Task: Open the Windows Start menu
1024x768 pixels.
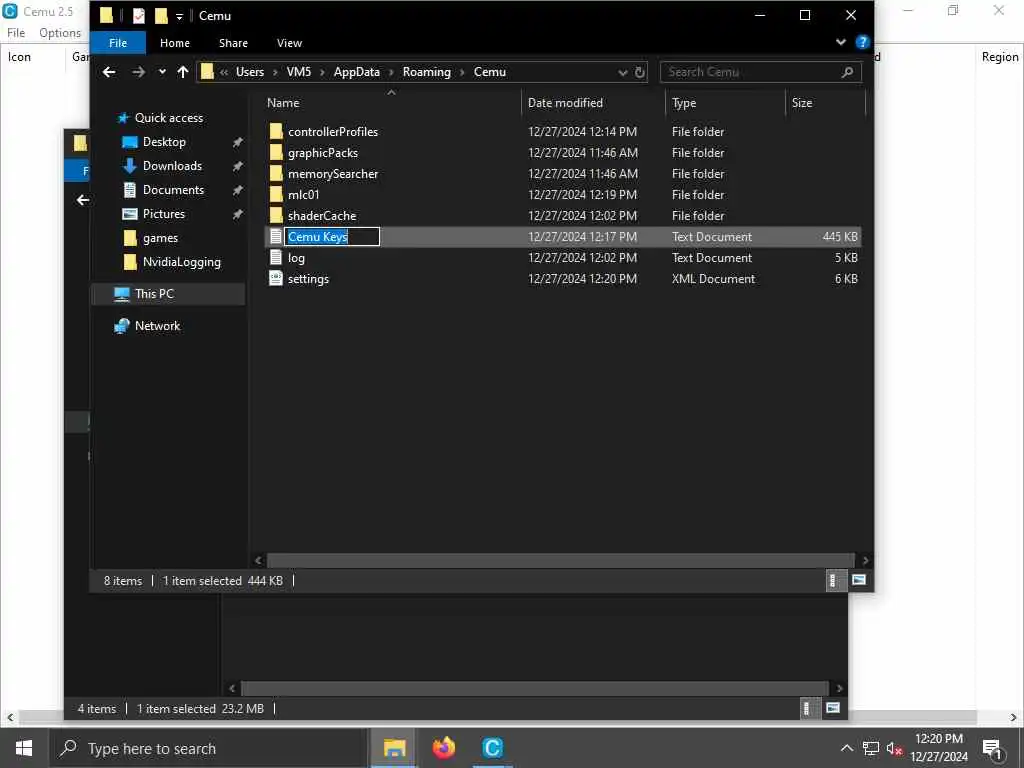Action: click(24, 748)
